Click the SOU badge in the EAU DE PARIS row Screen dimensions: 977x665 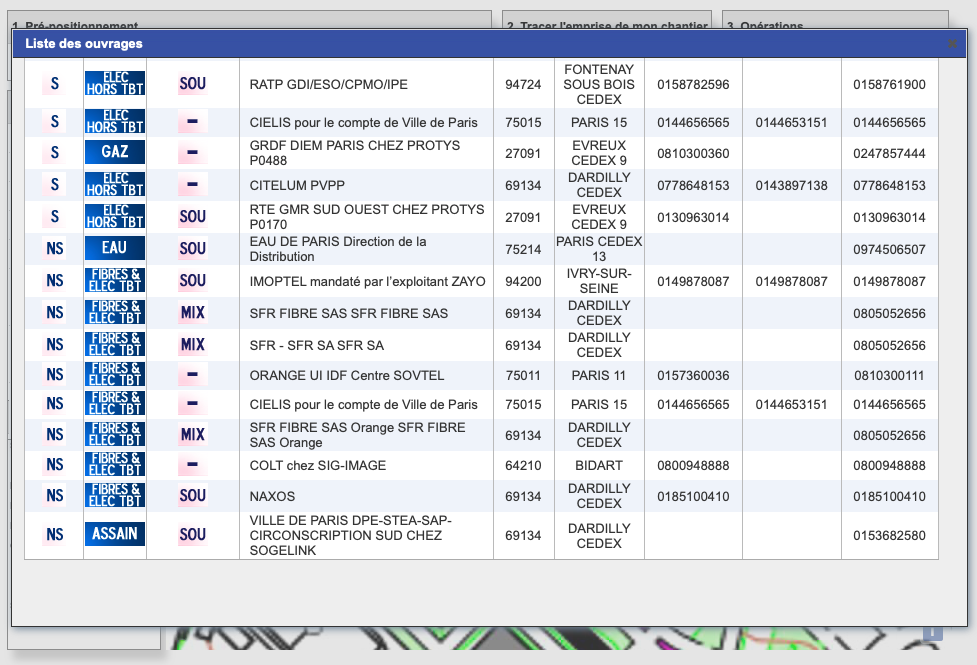(x=193, y=249)
